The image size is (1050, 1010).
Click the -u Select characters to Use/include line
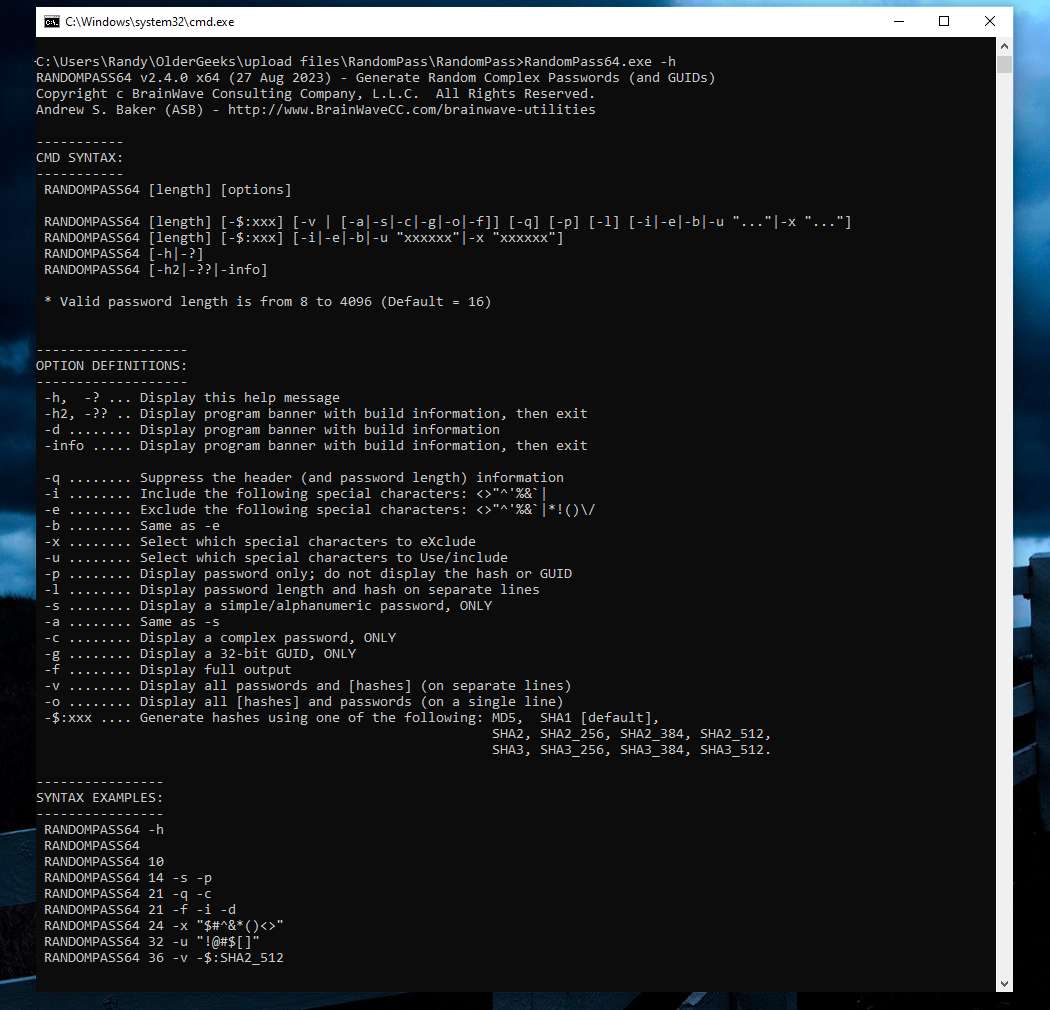276,558
